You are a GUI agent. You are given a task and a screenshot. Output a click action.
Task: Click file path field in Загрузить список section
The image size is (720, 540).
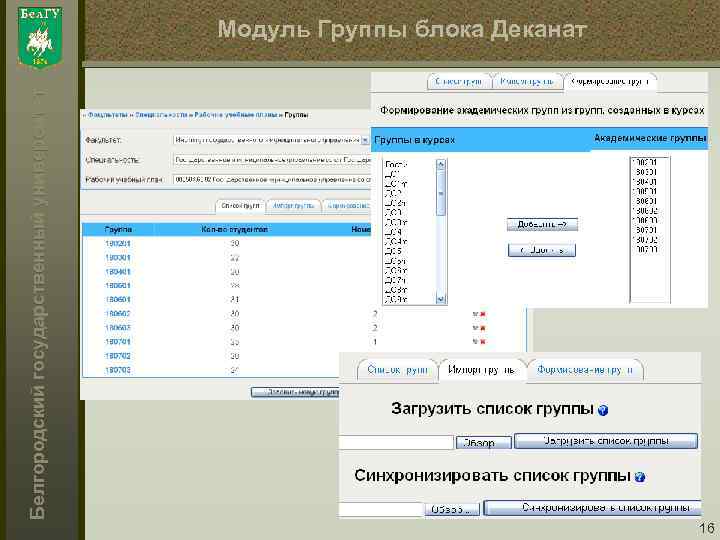click(396, 443)
